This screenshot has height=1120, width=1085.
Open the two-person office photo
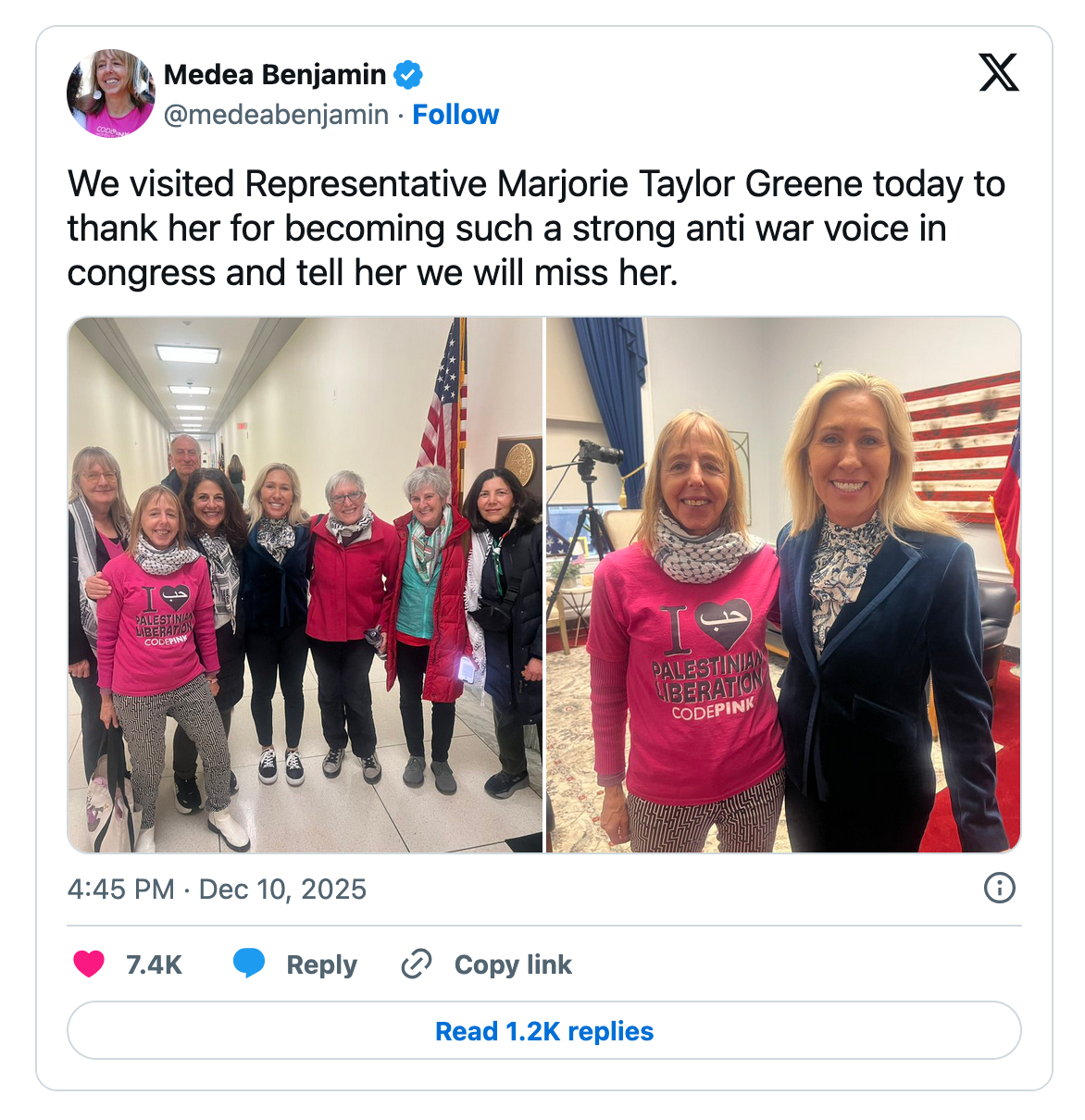(784, 585)
